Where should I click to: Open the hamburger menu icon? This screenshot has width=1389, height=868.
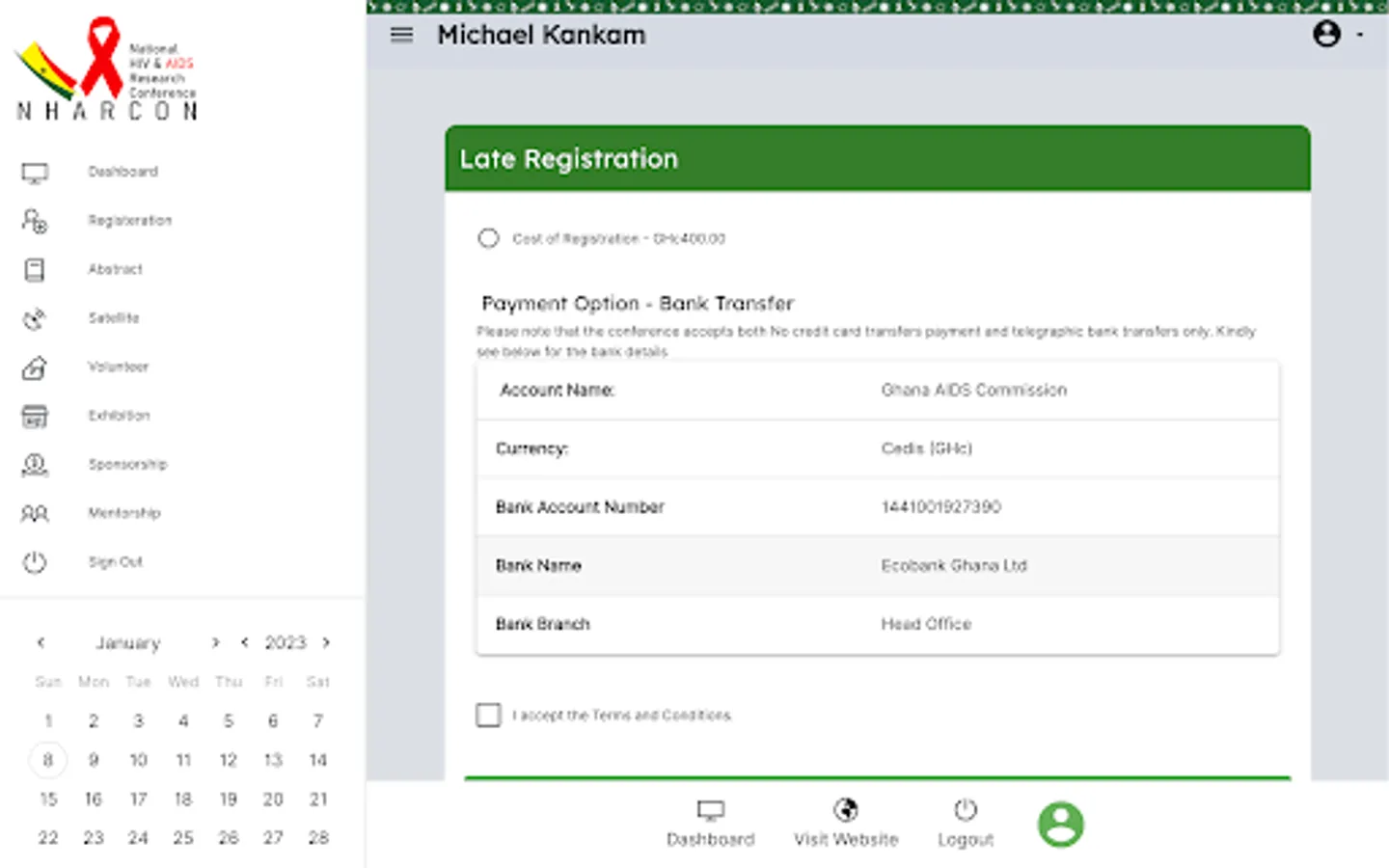click(x=401, y=36)
